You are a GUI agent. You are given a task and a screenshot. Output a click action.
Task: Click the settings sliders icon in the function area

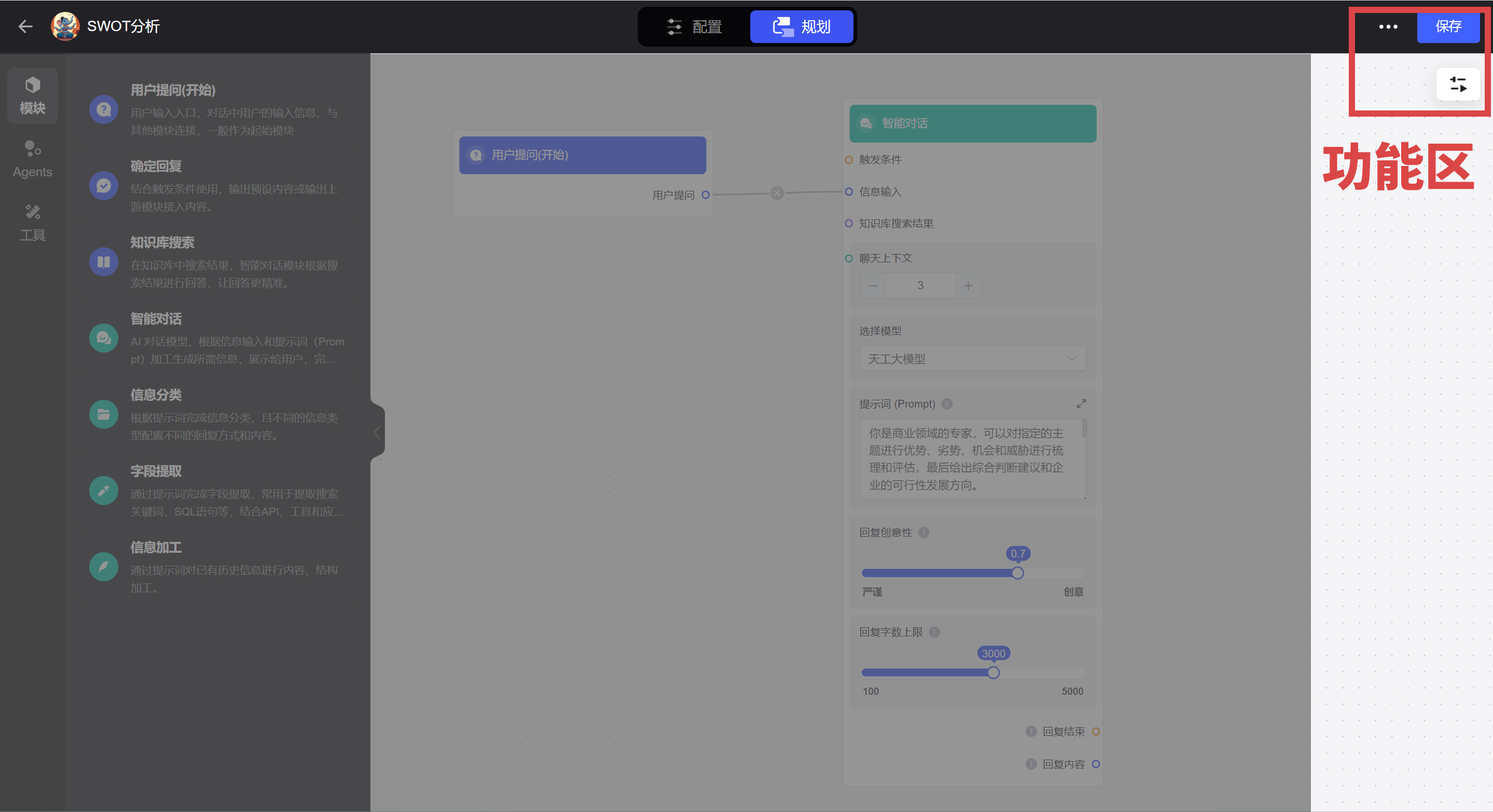[1458, 85]
